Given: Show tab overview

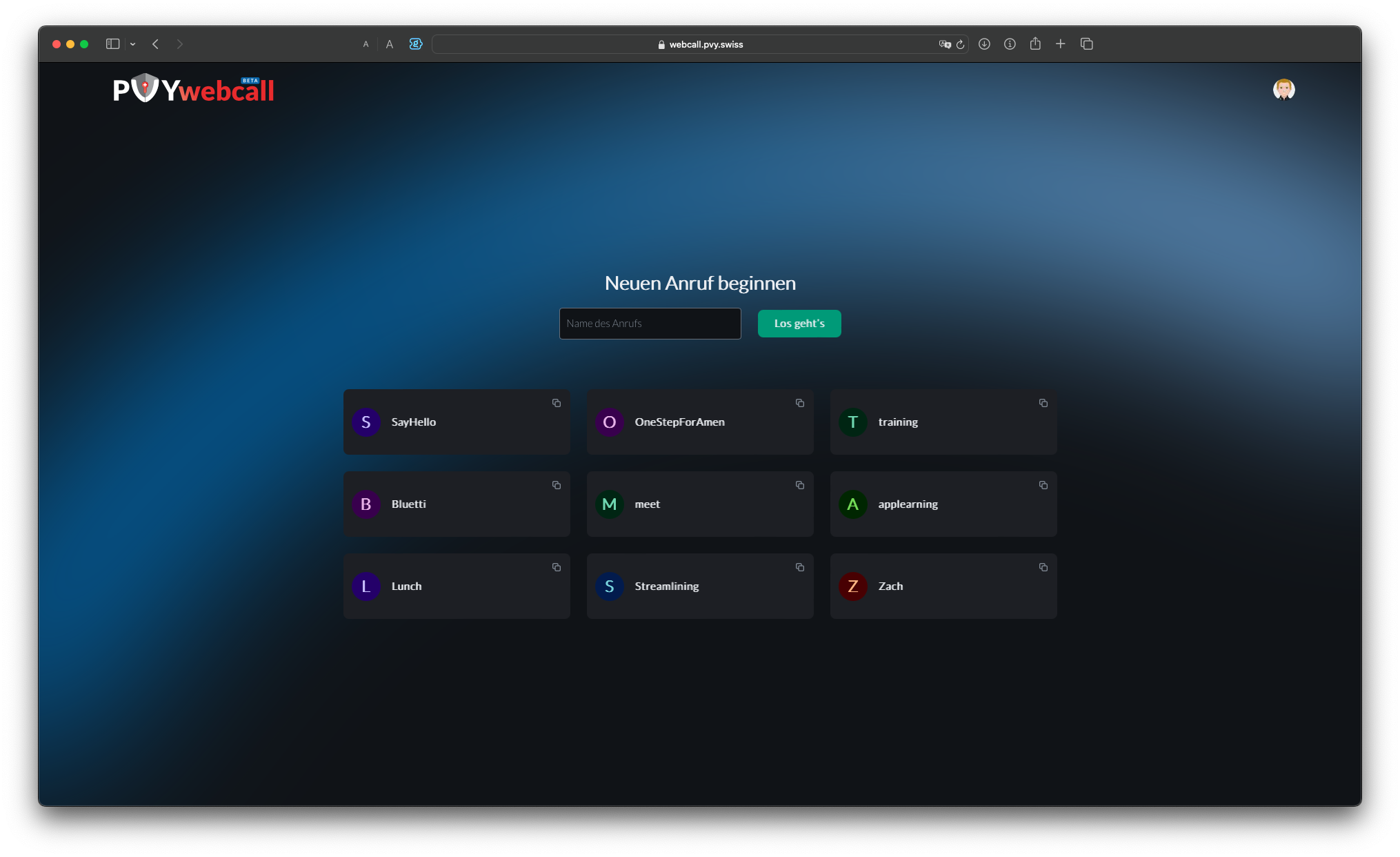Looking at the screenshot, I should pos(1087,44).
